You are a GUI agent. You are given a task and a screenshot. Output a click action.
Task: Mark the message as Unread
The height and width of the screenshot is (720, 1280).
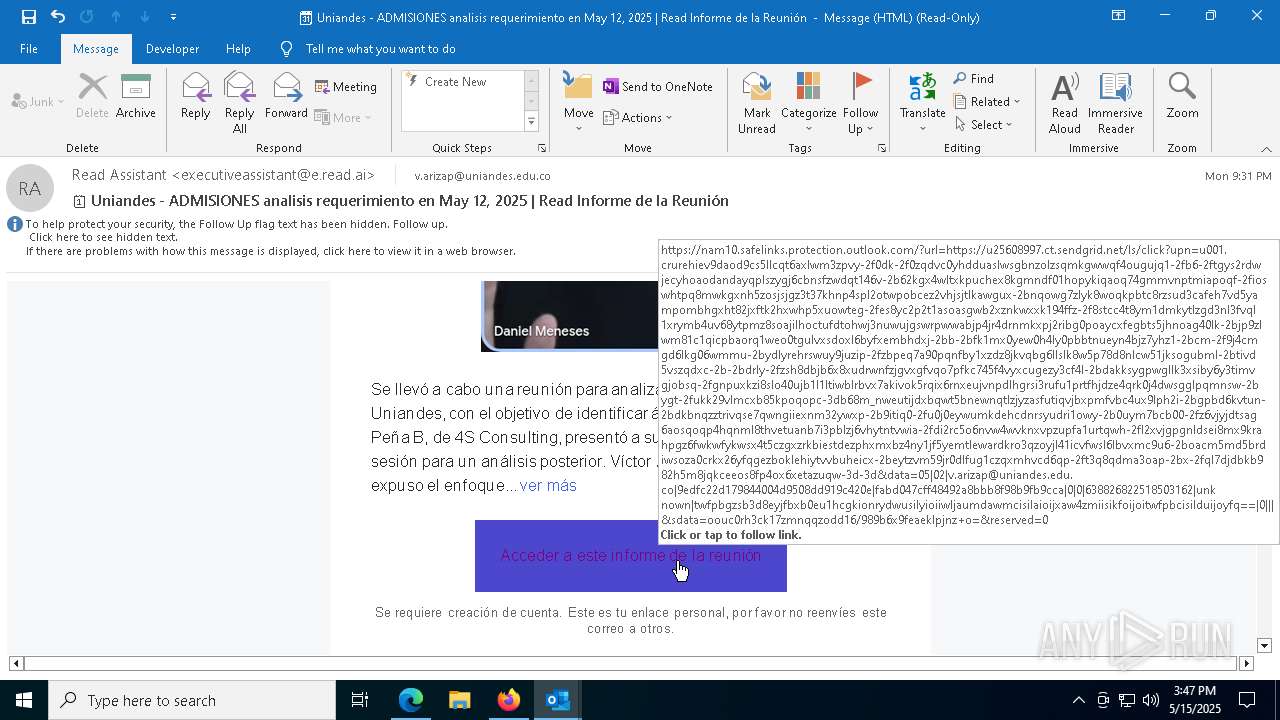pos(757,103)
